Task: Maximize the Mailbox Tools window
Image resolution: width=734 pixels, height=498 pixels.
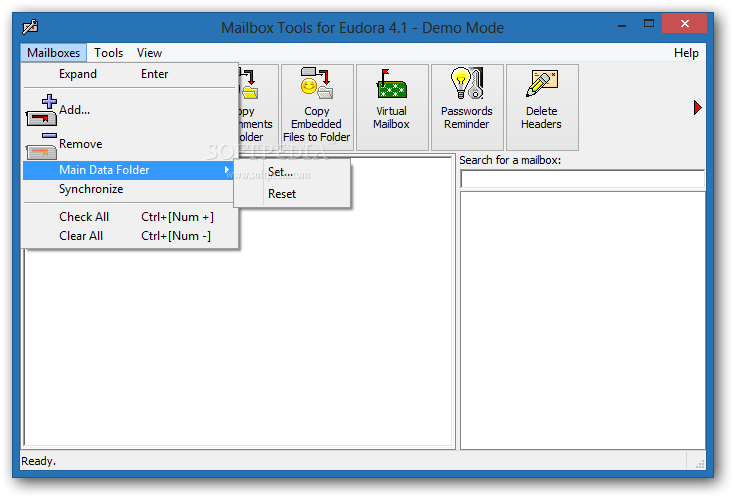Action: (x=649, y=23)
